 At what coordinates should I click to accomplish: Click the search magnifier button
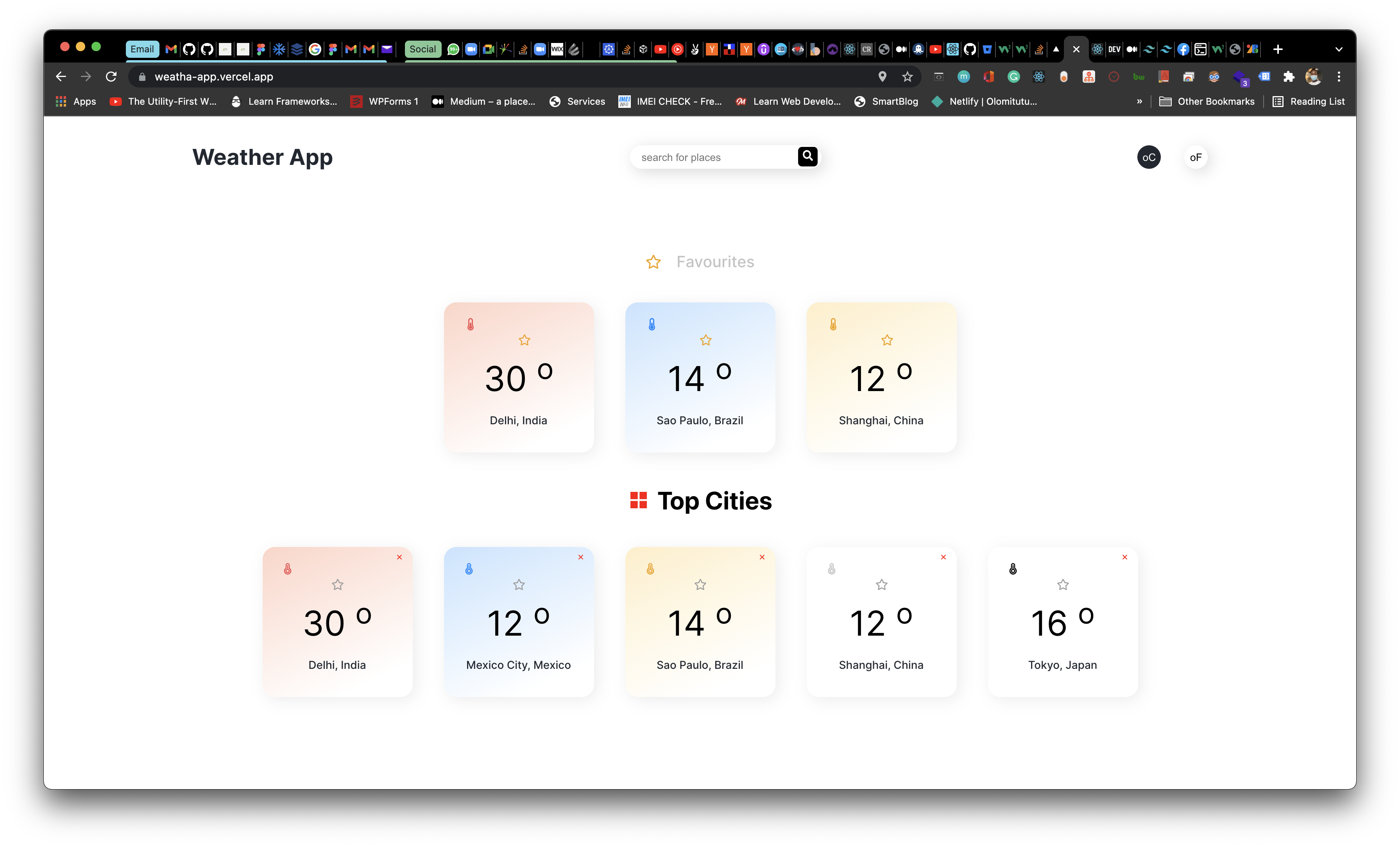coord(807,156)
